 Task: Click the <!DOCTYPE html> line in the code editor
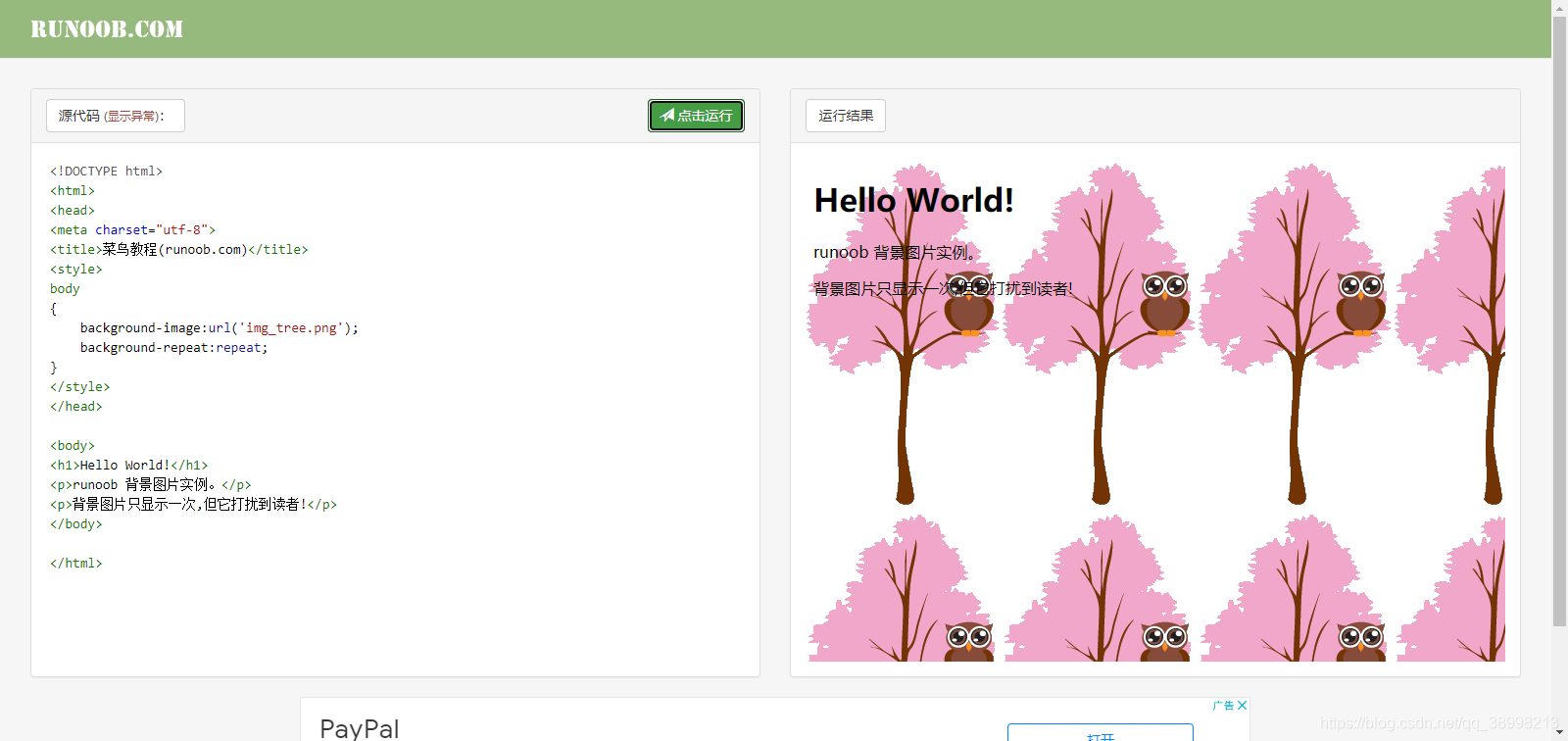coord(106,172)
